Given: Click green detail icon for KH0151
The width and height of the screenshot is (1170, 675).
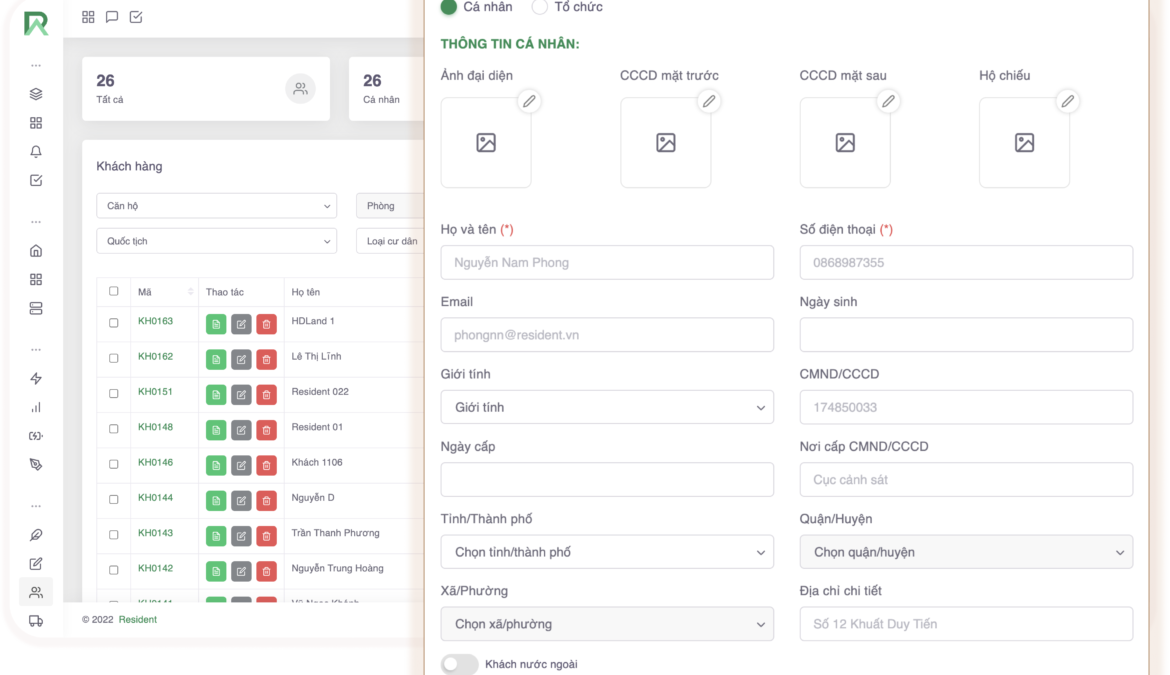Looking at the screenshot, I should 216,394.
